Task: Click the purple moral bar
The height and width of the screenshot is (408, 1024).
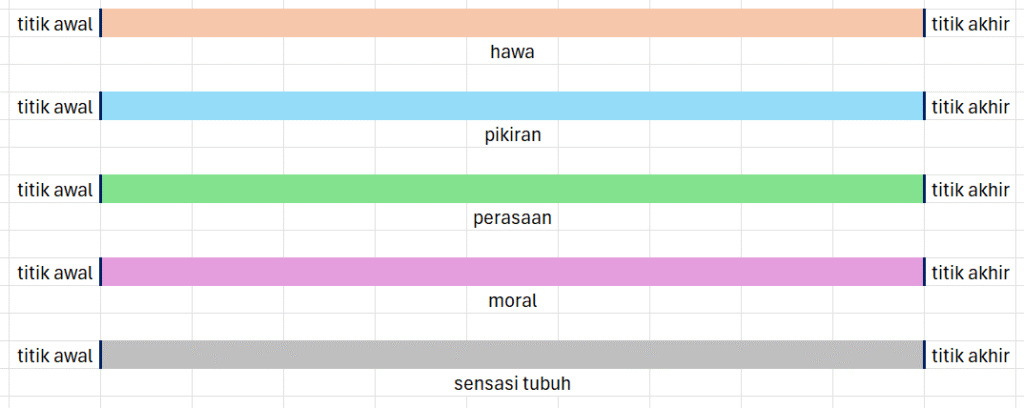Action: (x=512, y=272)
